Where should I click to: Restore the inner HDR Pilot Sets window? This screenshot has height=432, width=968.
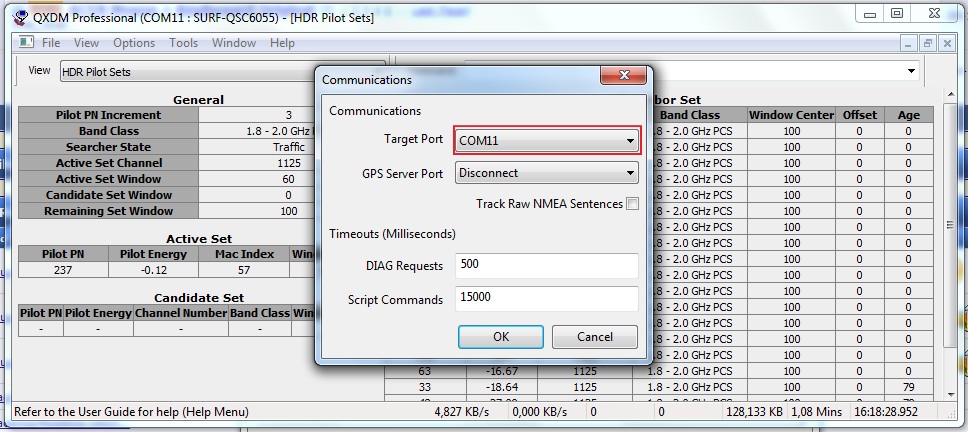click(928, 43)
